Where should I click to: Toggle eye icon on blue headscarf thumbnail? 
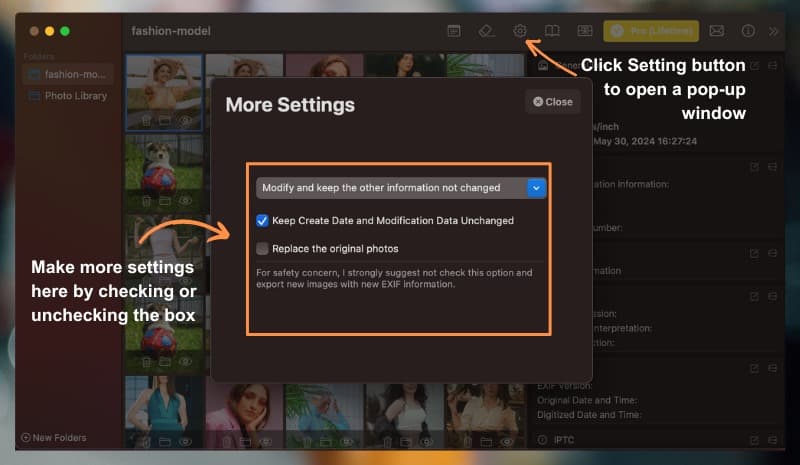(x=346, y=442)
